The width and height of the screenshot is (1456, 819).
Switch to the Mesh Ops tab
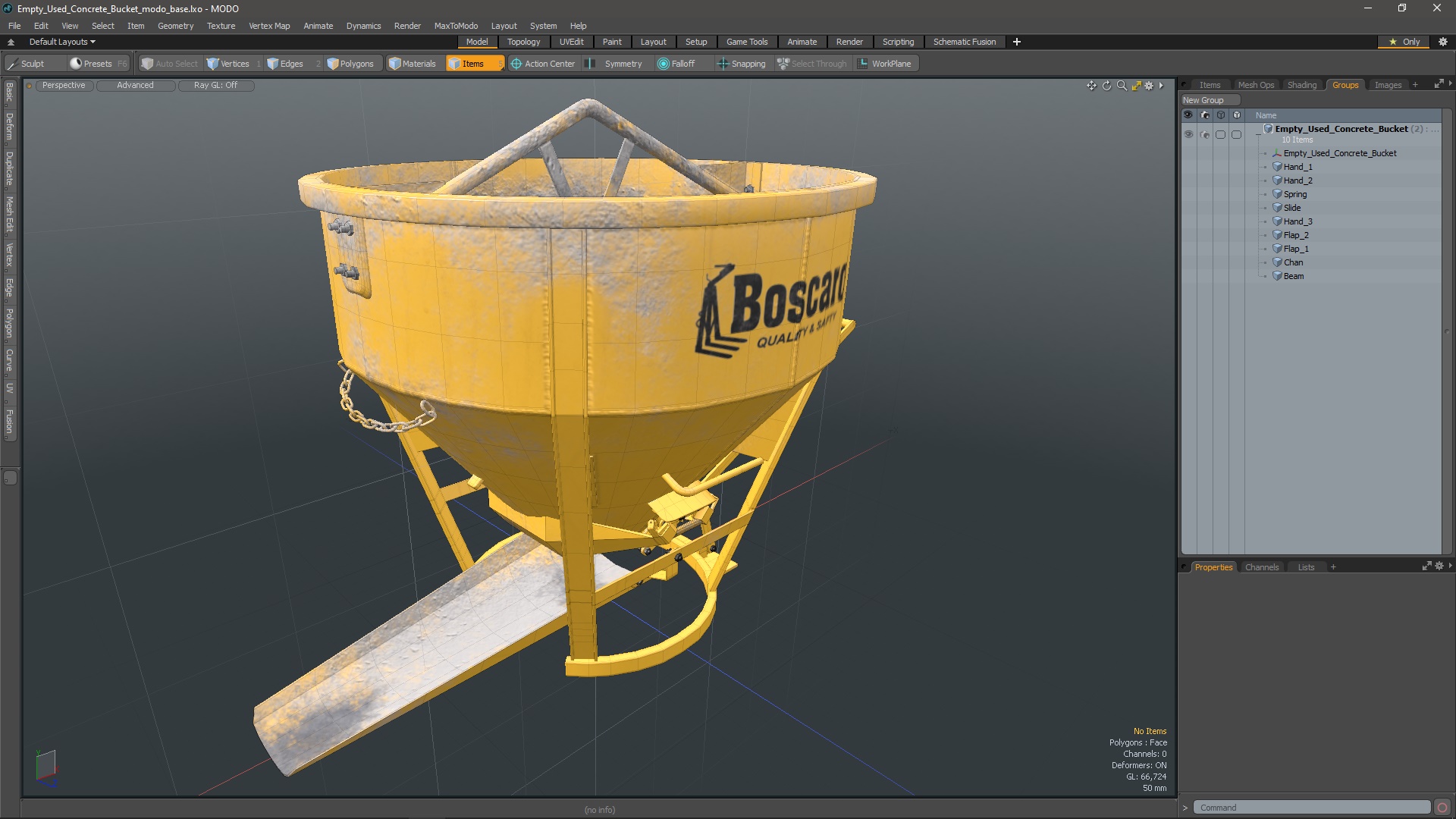point(1256,85)
